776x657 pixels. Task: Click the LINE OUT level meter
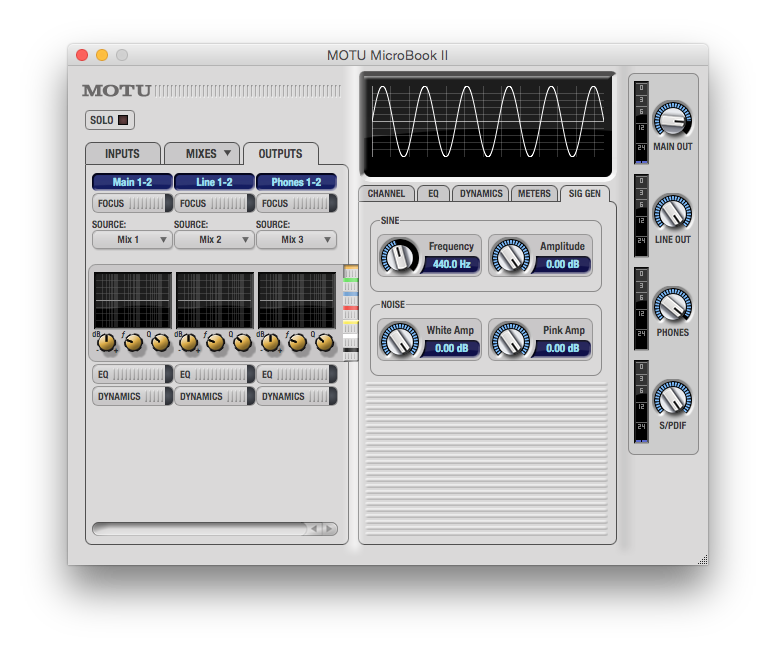click(641, 216)
